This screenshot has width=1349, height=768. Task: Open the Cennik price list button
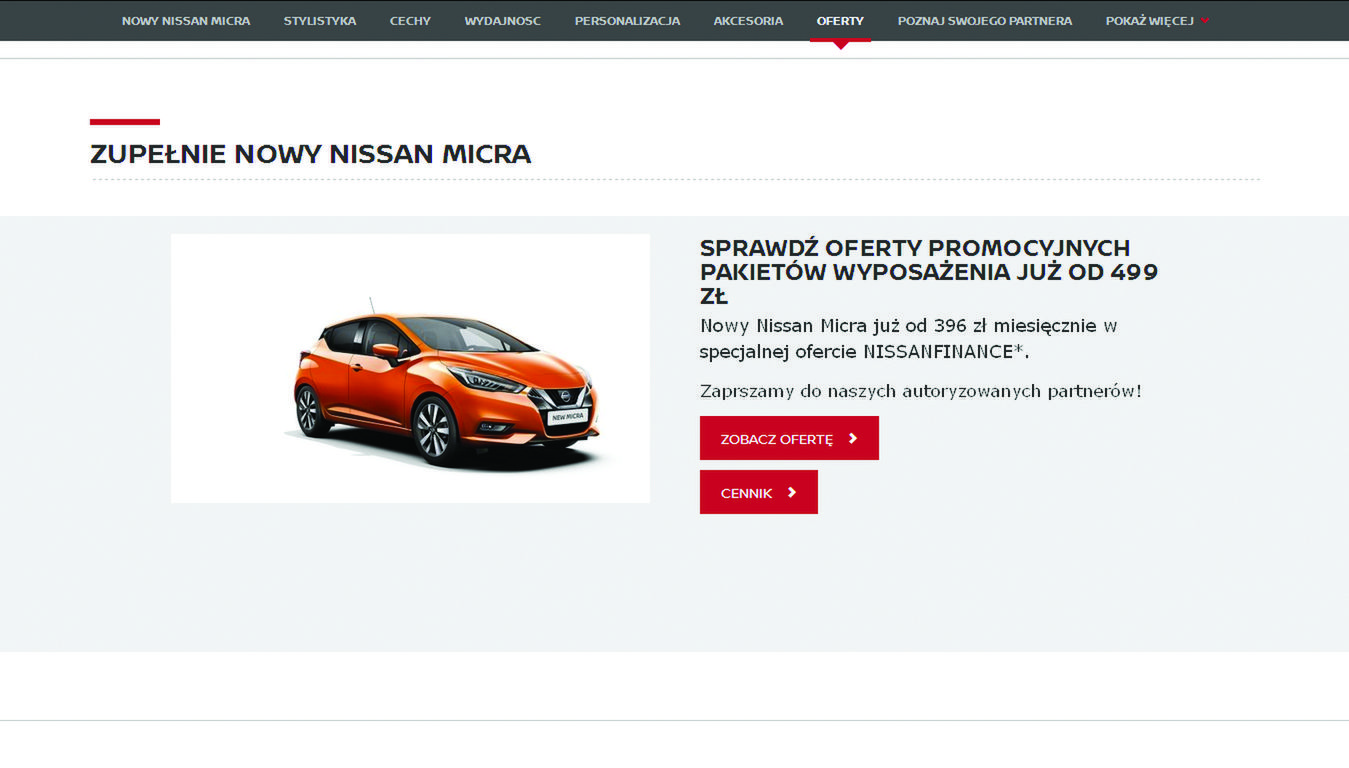(x=759, y=492)
